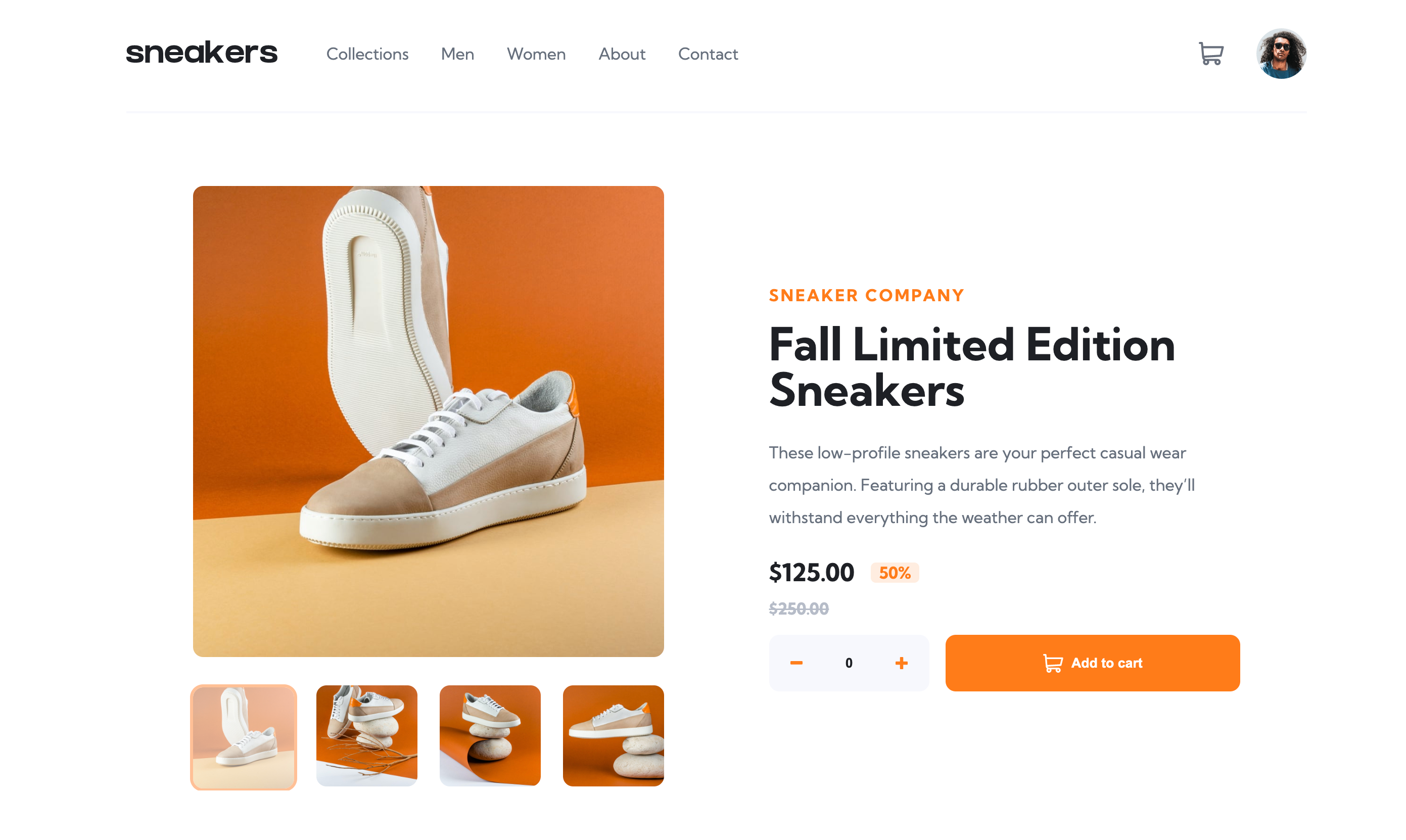
Task: Increase quantity with the plus icon
Action: click(x=901, y=663)
